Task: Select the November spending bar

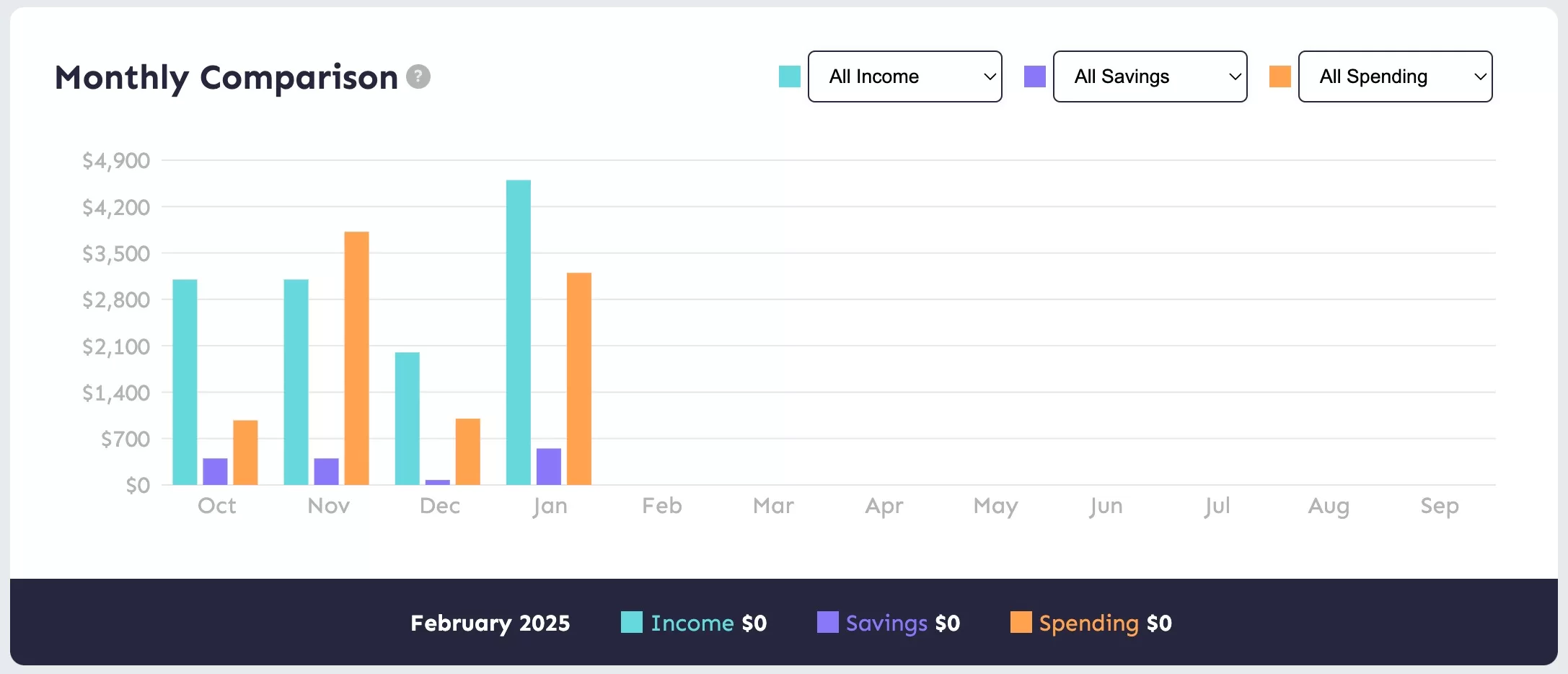Action: 356,358
